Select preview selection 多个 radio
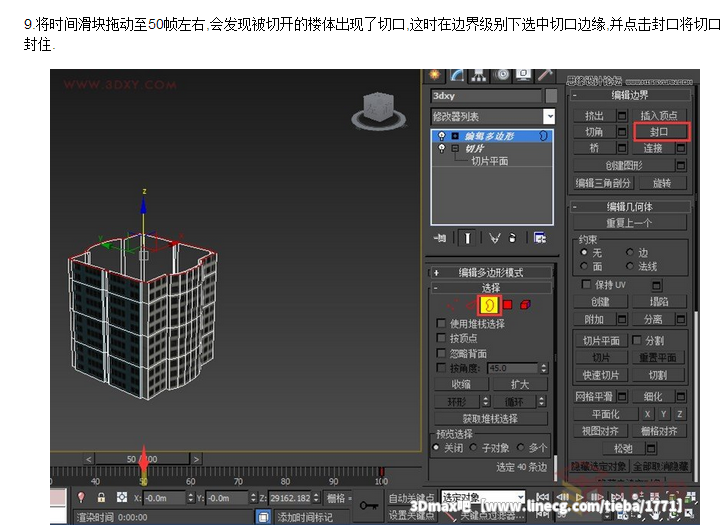 [x=520, y=447]
